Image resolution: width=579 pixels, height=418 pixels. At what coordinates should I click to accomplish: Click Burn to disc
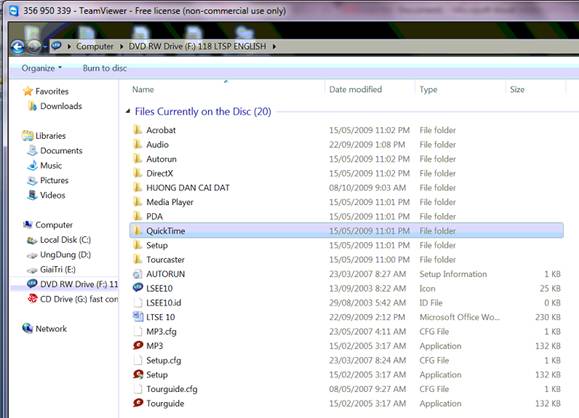click(105, 68)
